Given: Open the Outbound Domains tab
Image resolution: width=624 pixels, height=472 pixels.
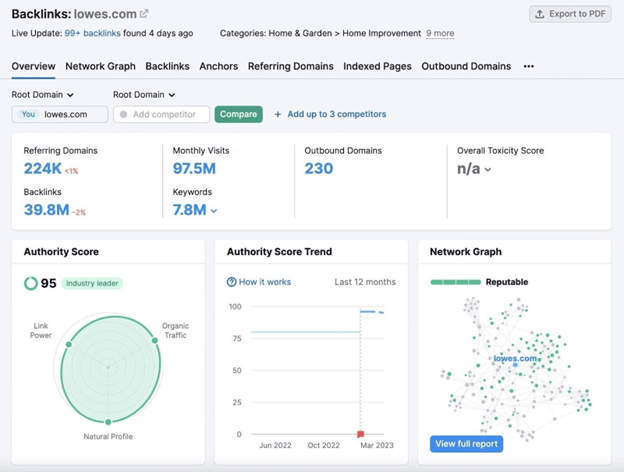Looking at the screenshot, I should (466, 66).
